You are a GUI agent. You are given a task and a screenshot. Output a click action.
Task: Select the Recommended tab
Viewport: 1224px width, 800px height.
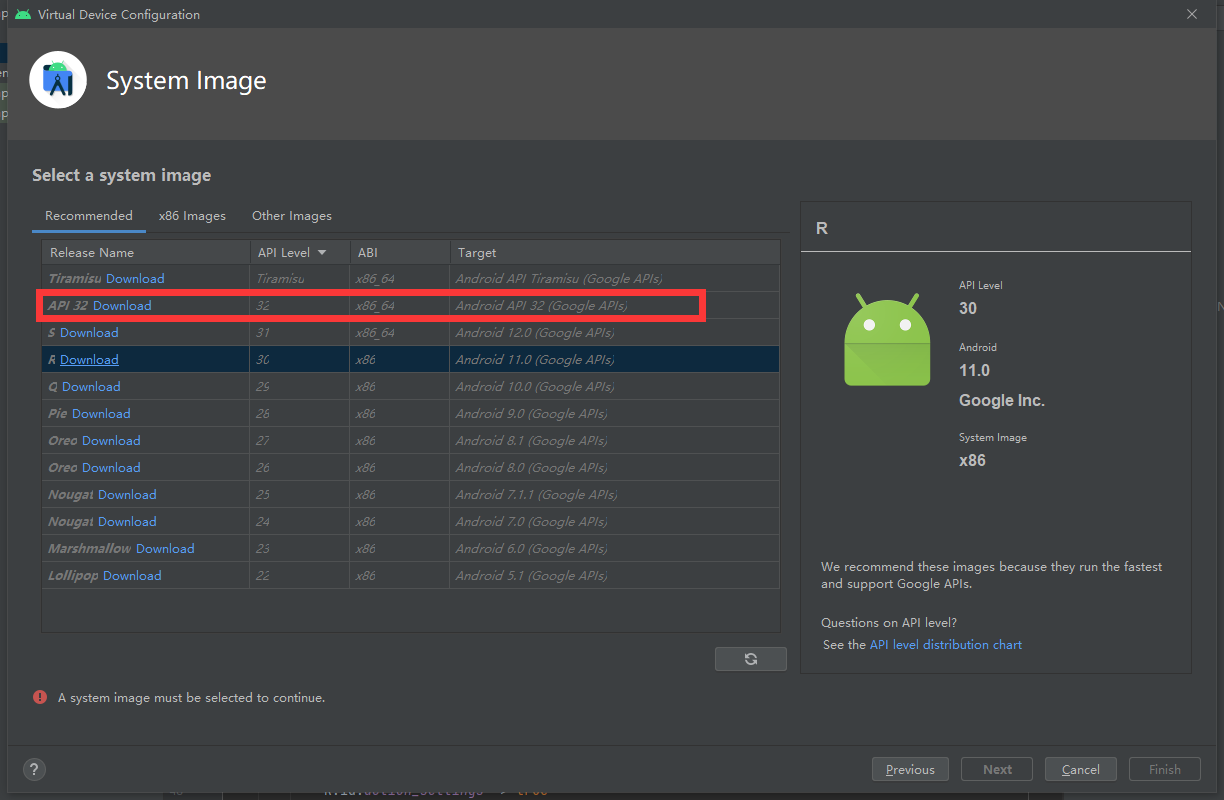tap(89, 216)
